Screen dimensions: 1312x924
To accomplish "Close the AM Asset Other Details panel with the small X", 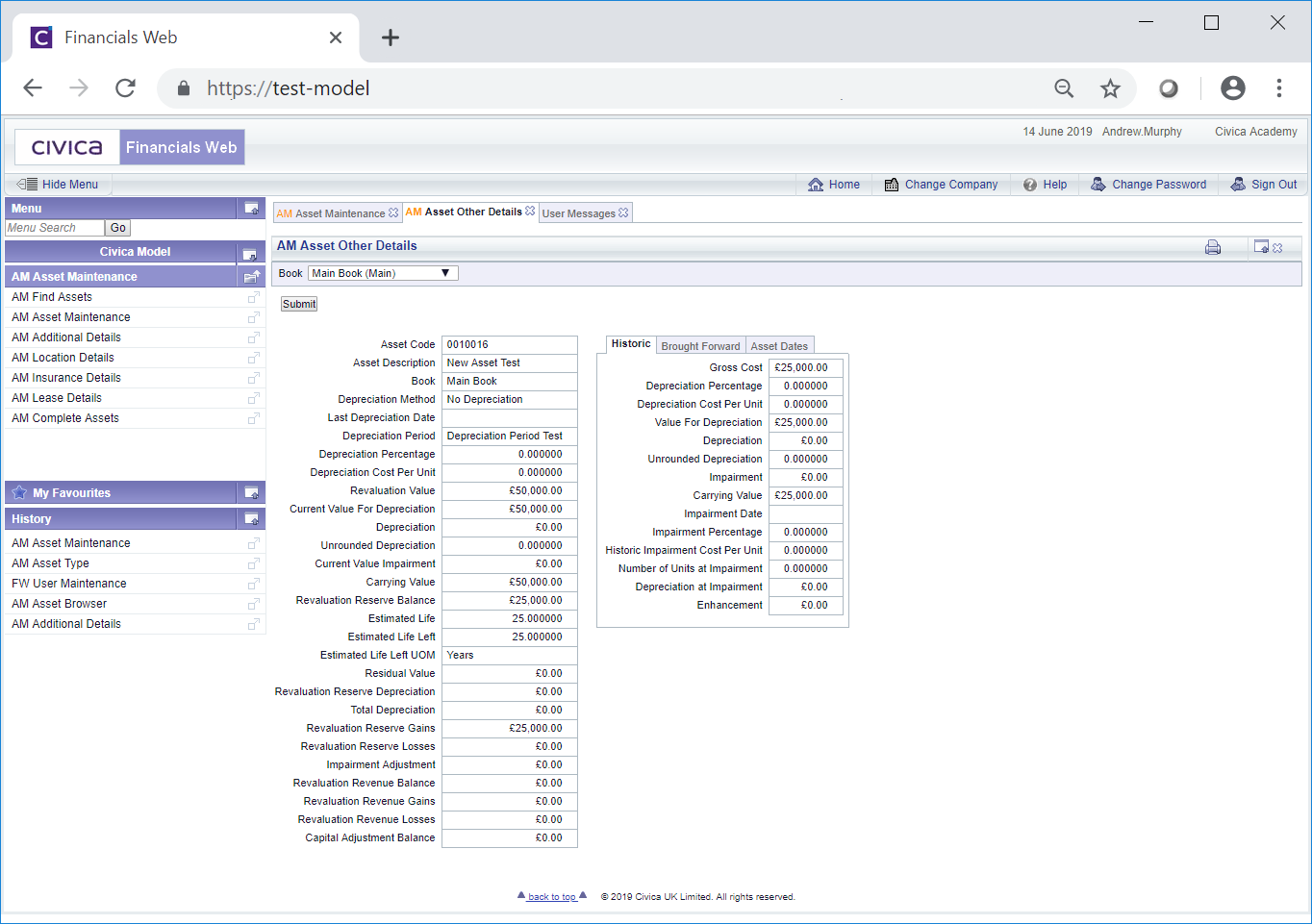I will click(1277, 248).
